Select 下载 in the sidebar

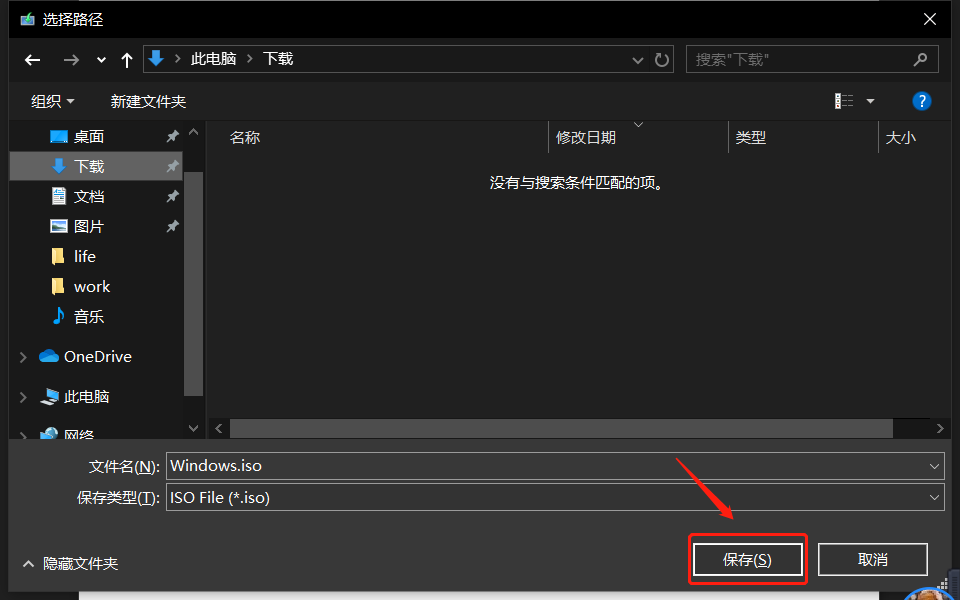(x=96, y=166)
